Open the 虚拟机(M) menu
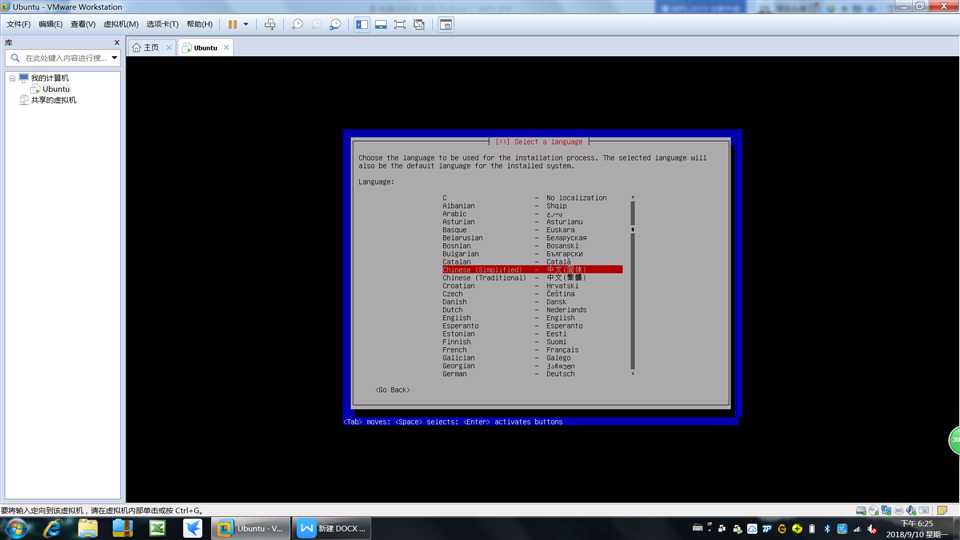 (121, 24)
